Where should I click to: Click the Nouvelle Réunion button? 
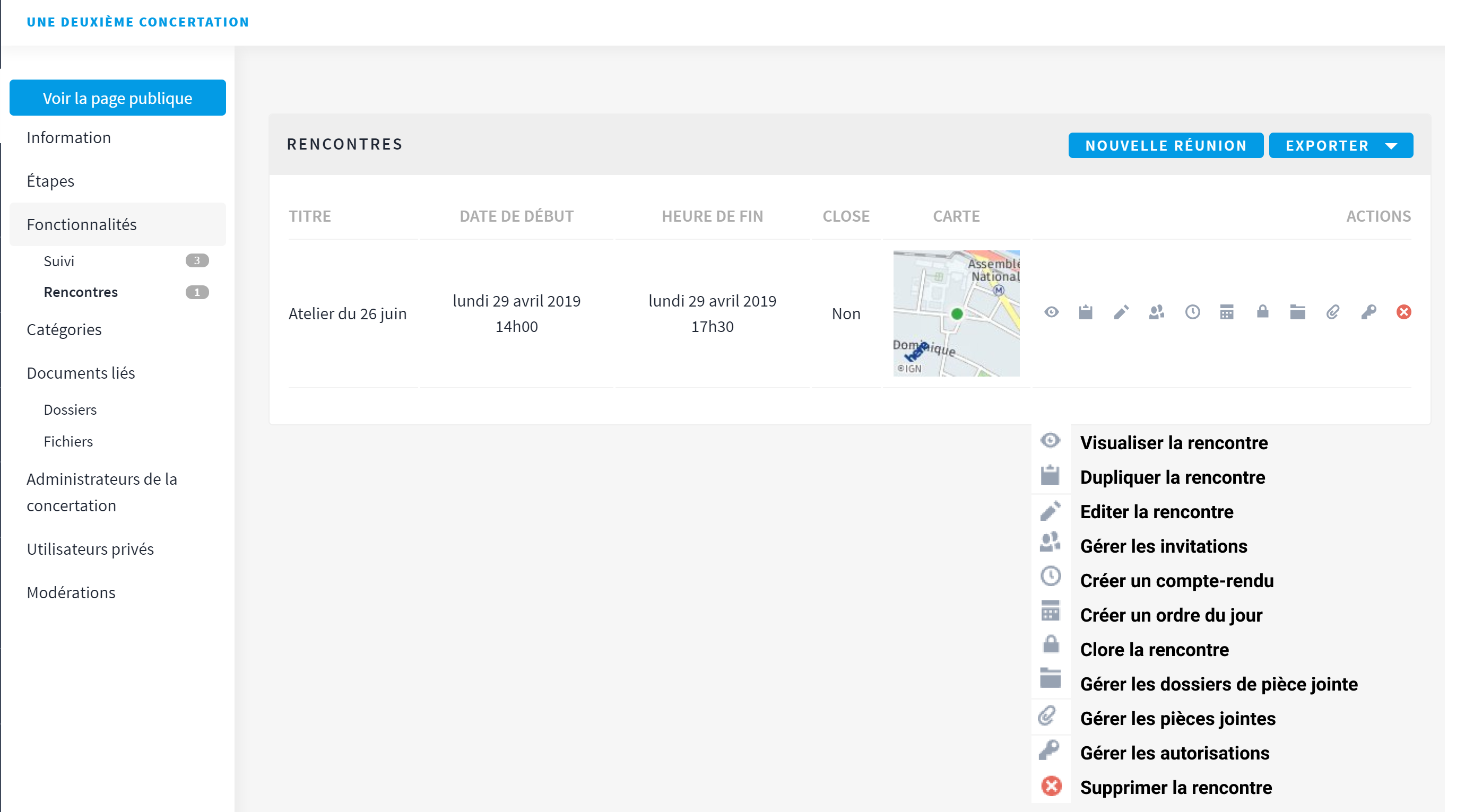pos(1165,145)
